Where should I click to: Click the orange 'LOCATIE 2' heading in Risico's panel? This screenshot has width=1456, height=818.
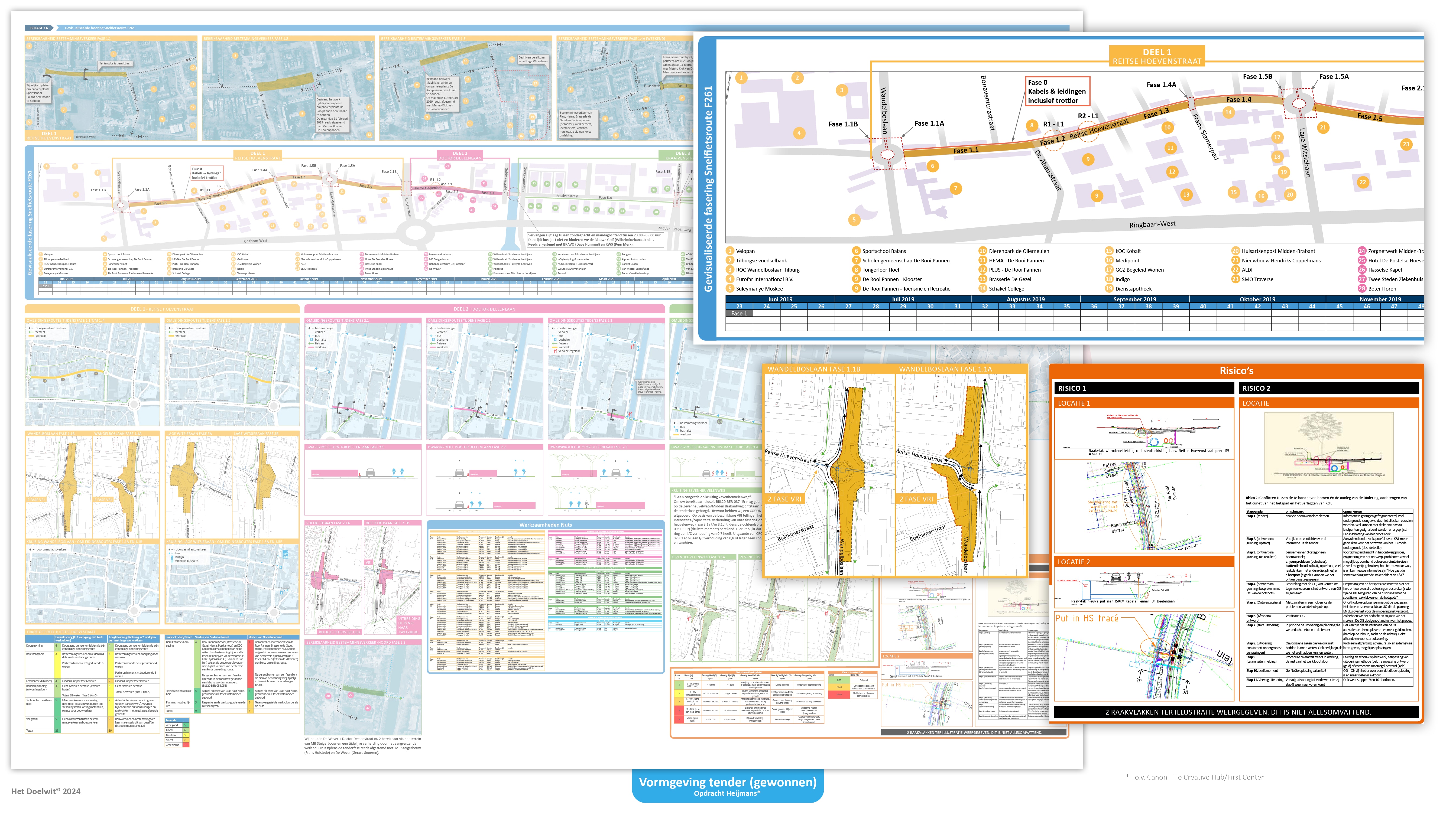click(x=1144, y=562)
